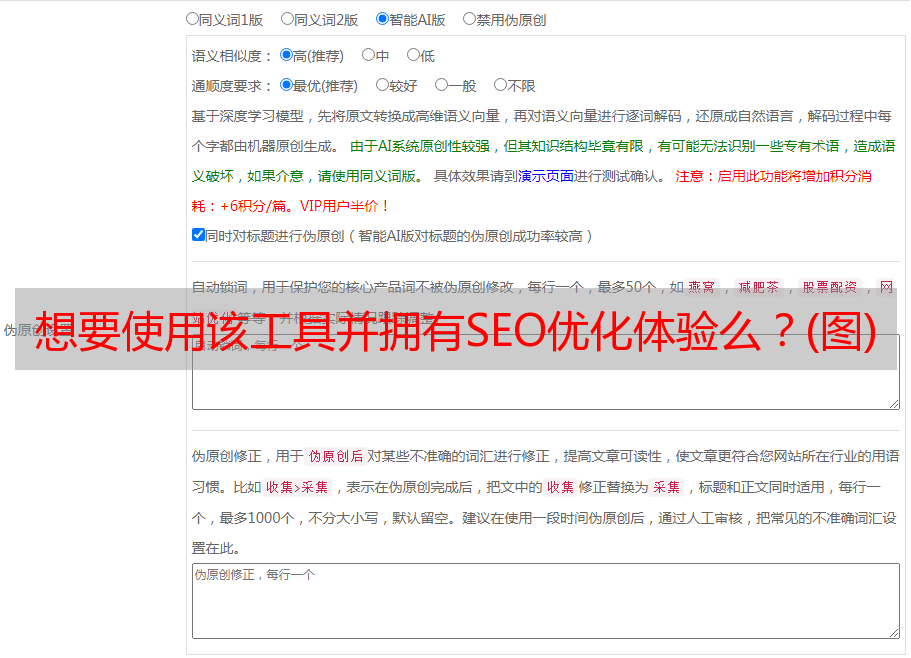Set 语义相似度 to 高(推荐)

point(286,55)
